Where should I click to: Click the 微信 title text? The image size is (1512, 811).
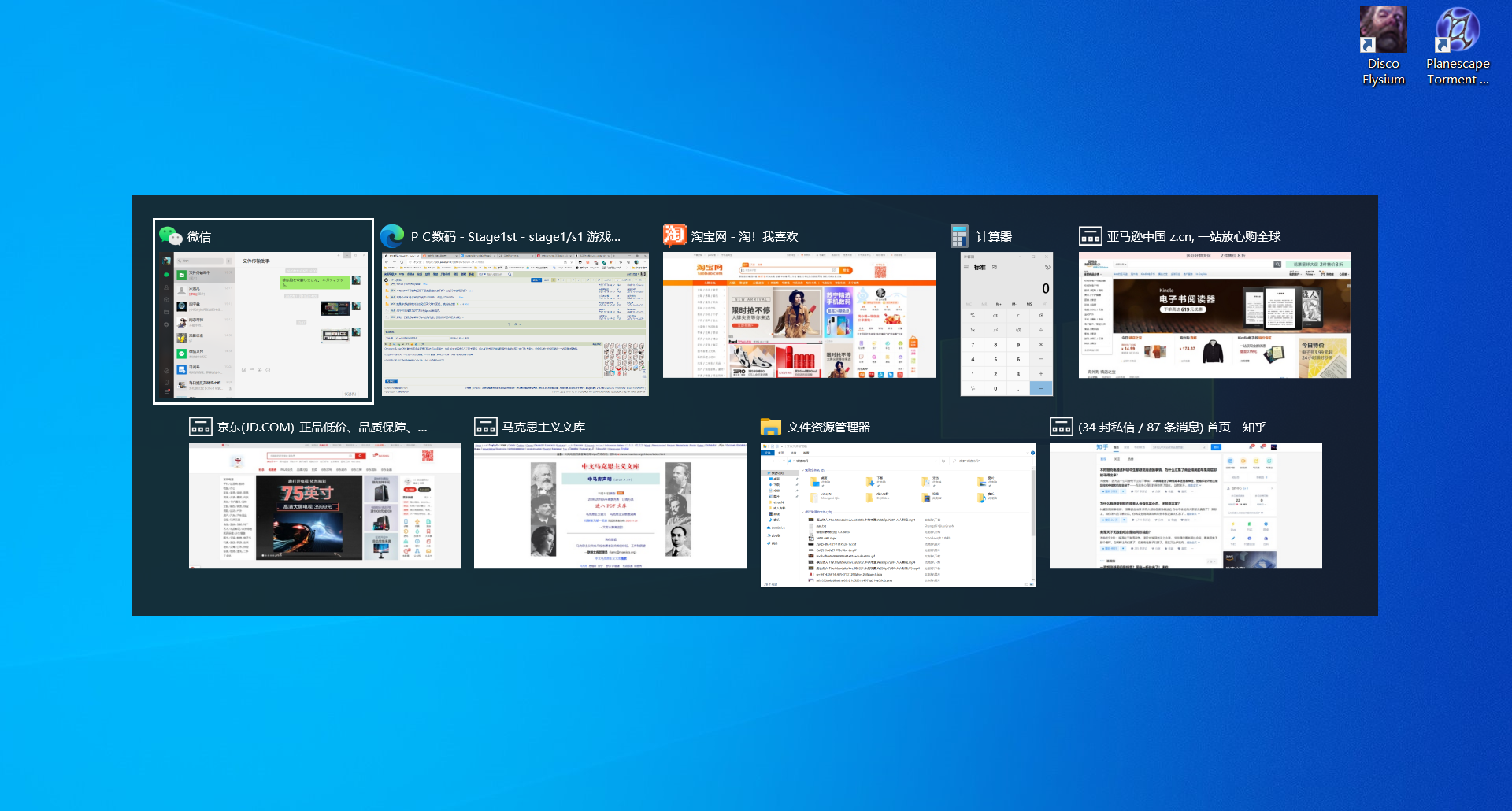coord(199,237)
